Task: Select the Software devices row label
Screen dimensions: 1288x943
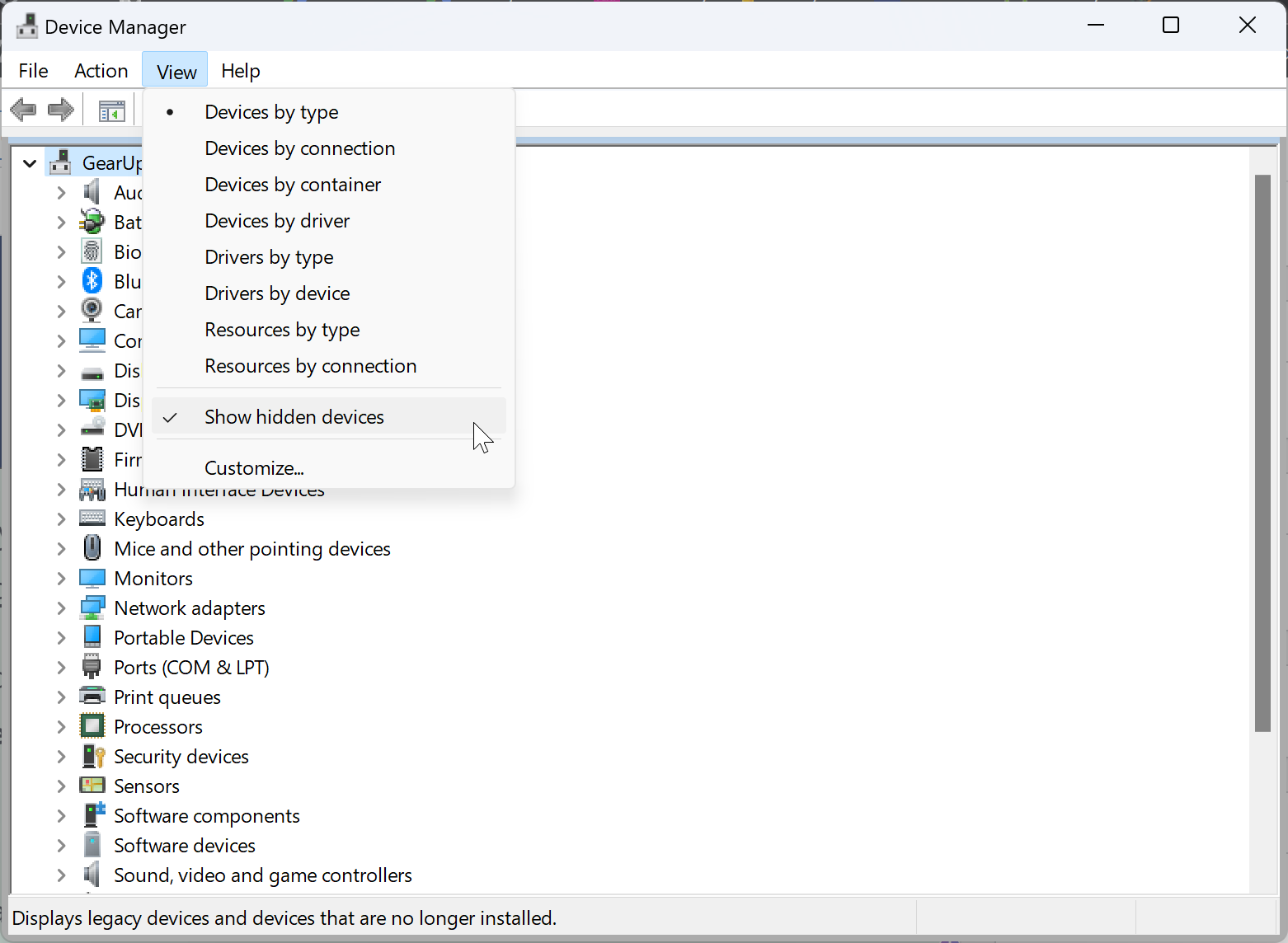Action: tap(185, 846)
